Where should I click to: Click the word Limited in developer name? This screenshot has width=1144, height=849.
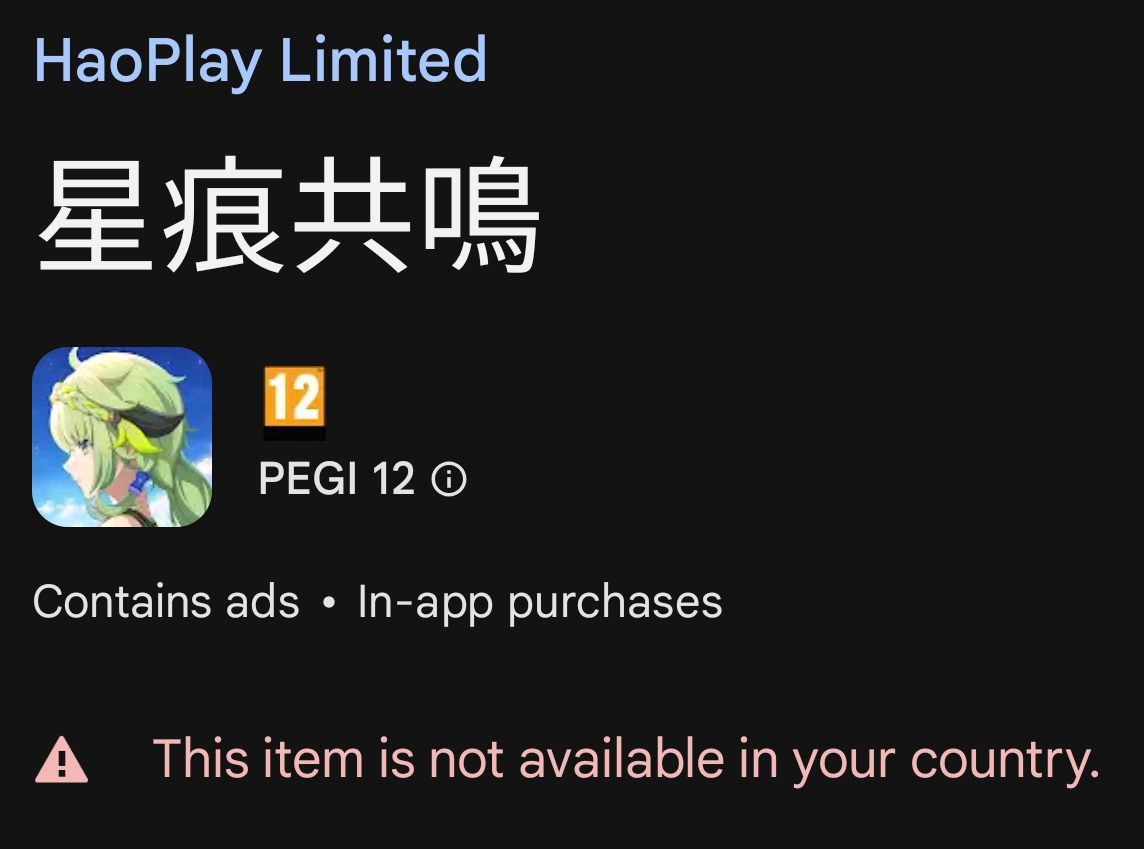pyautogui.click(x=383, y=58)
